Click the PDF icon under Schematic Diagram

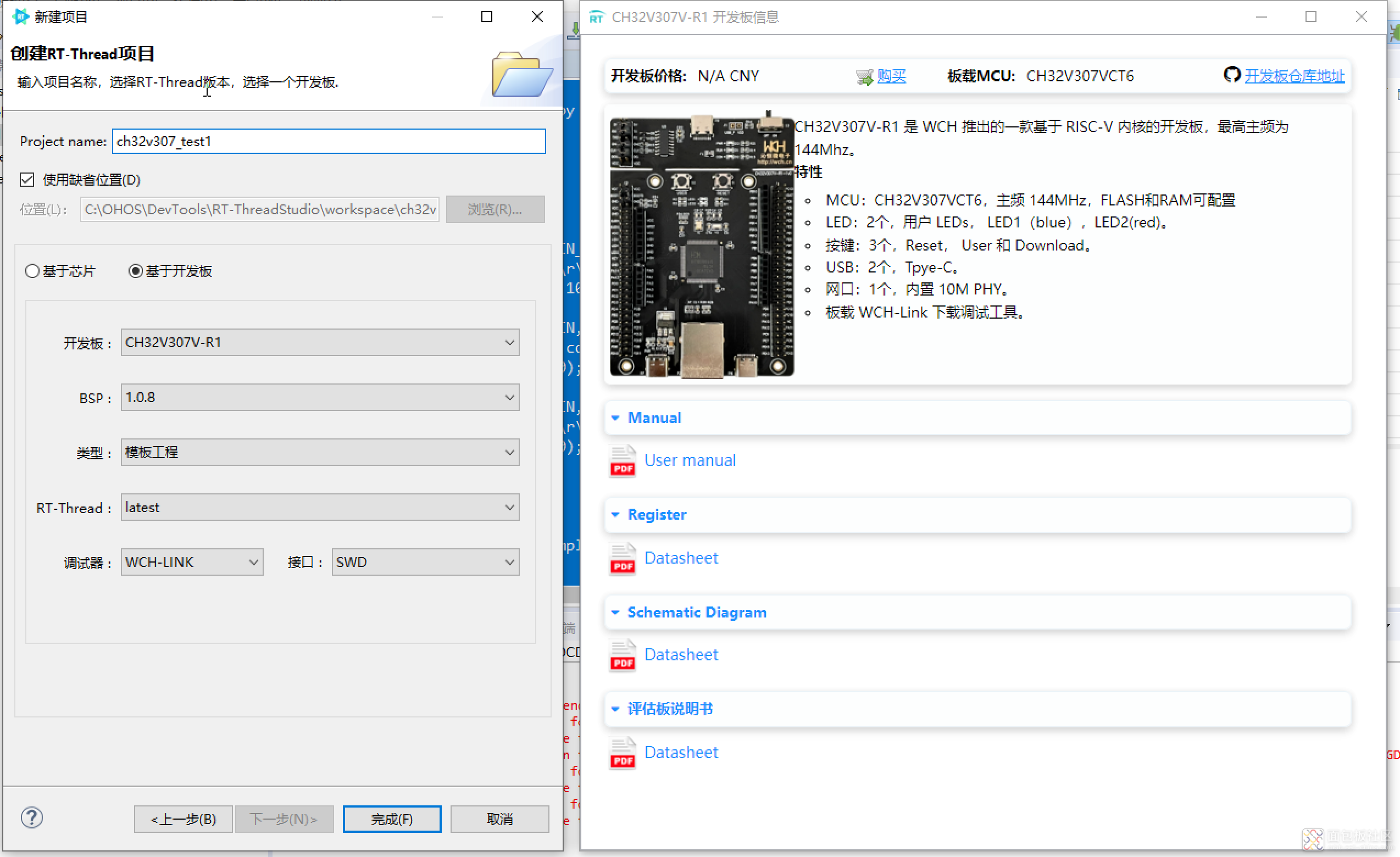[x=623, y=655]
